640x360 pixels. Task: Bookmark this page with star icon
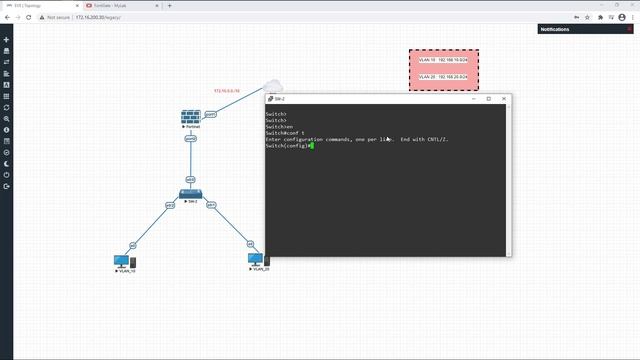coord(587,18)
